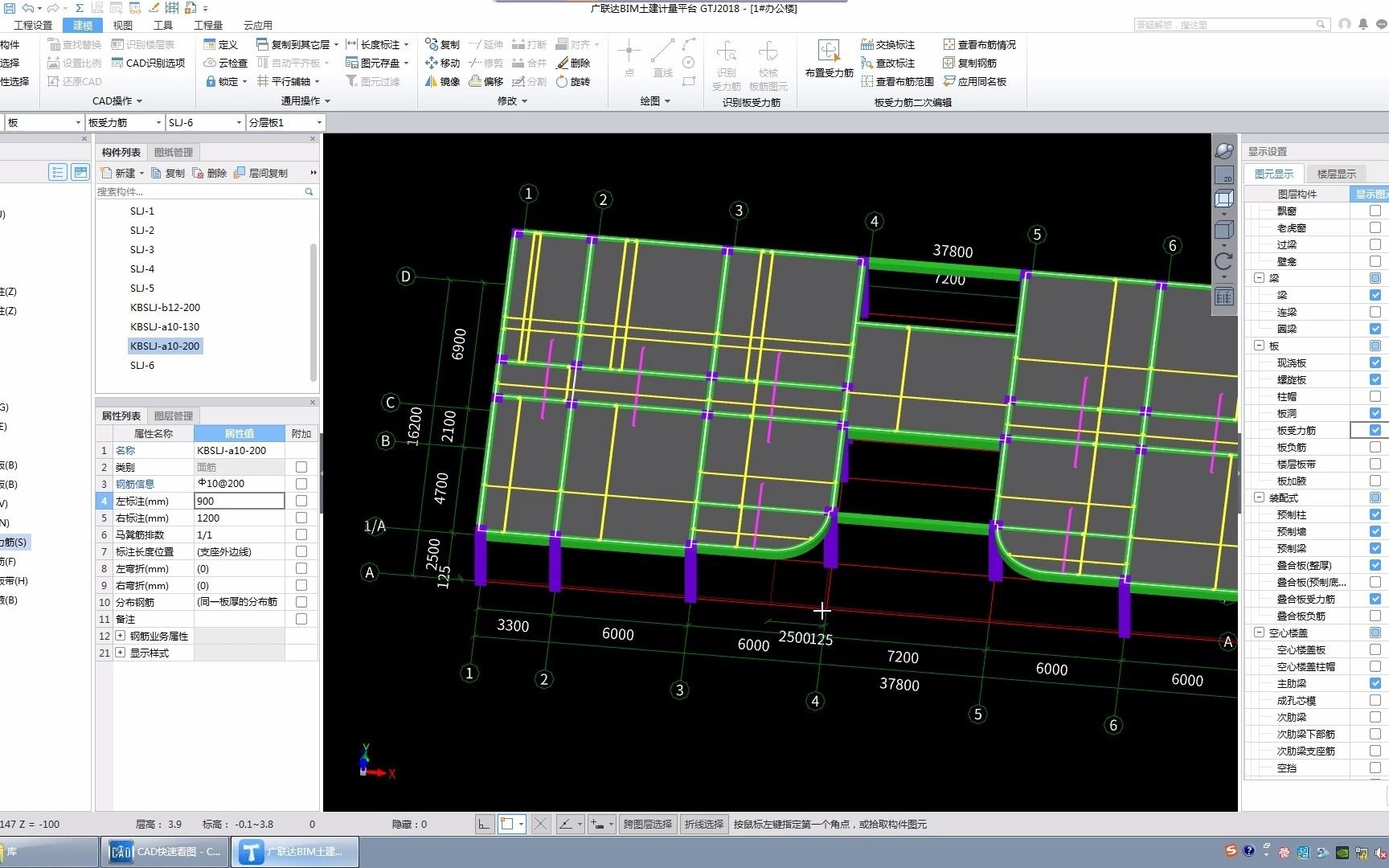Screen dimensions: 1389x868
Task: Click the 删除 delete tool in ribbon
Action: coord(573,63)
